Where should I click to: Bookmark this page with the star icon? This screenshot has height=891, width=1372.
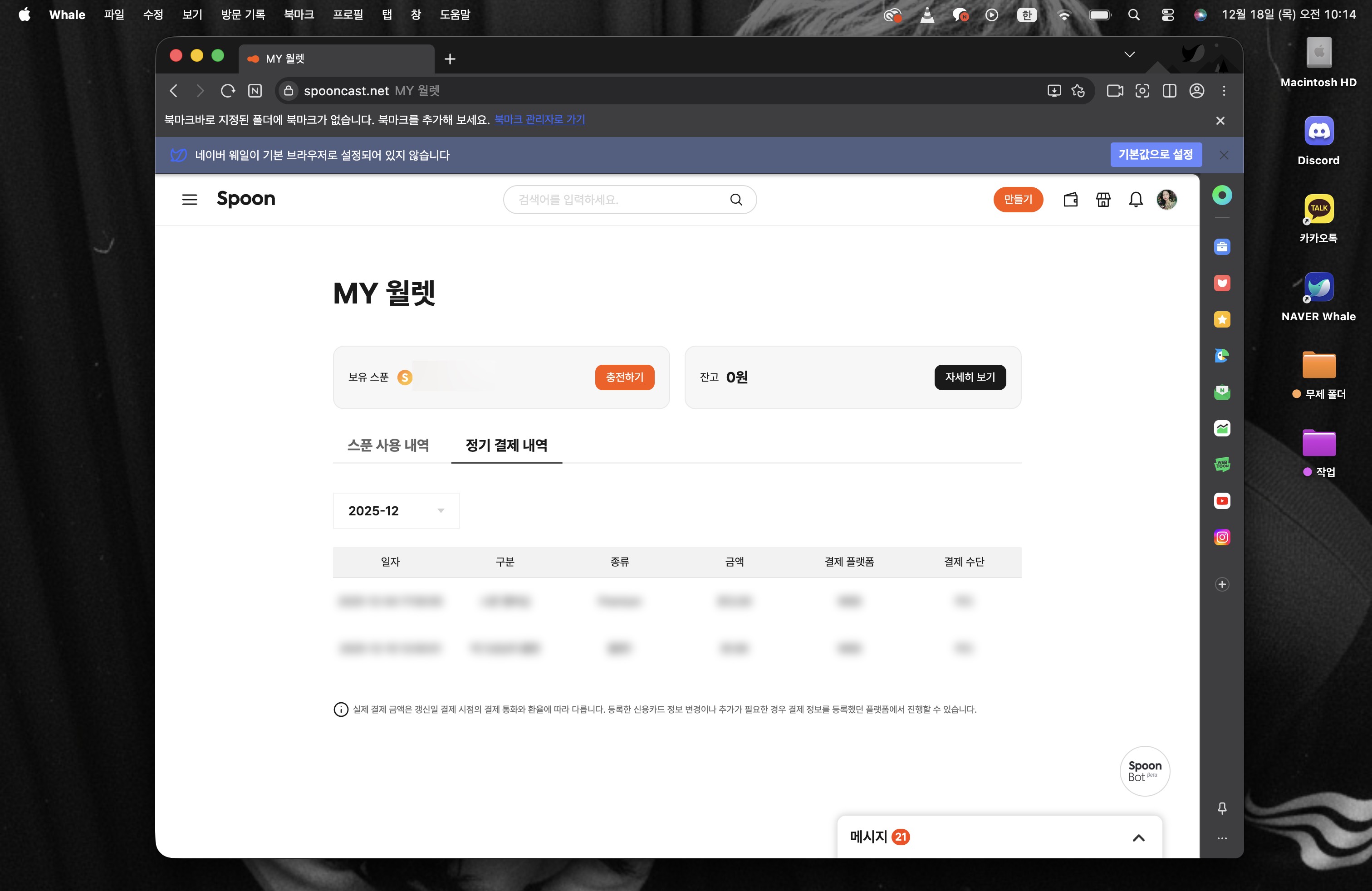[x=1078, y=90]
